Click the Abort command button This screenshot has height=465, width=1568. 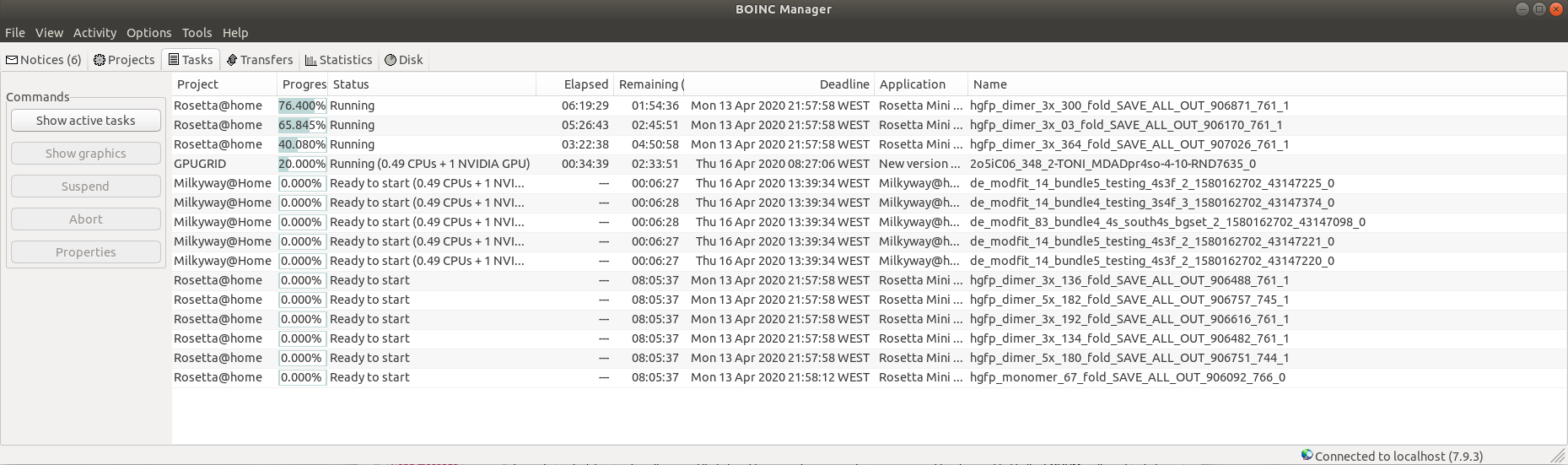[85, 219]
